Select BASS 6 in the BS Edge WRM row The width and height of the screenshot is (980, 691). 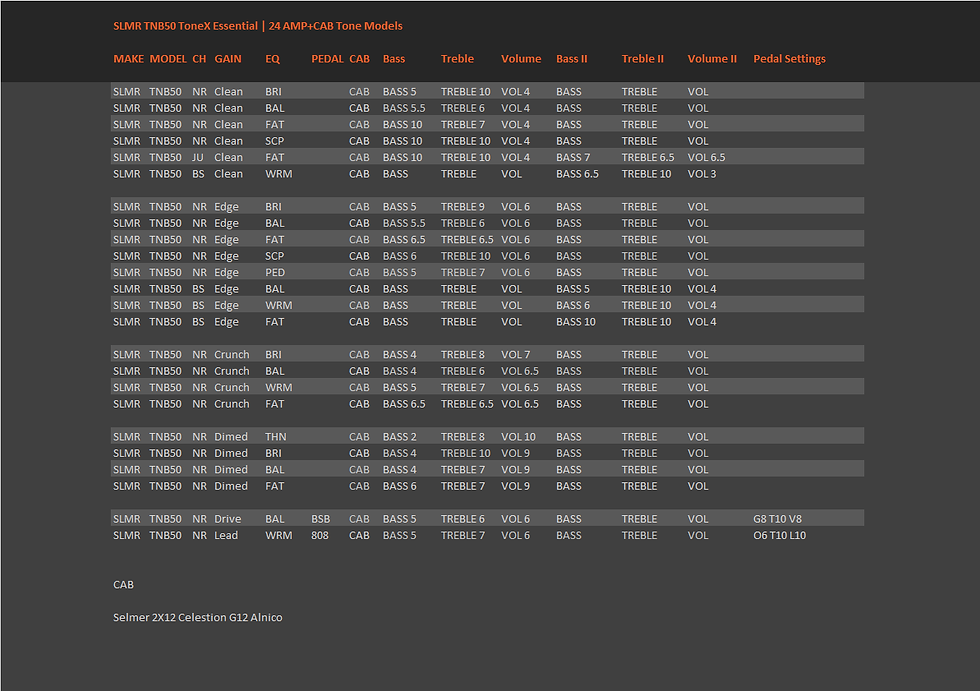(572, 306)
